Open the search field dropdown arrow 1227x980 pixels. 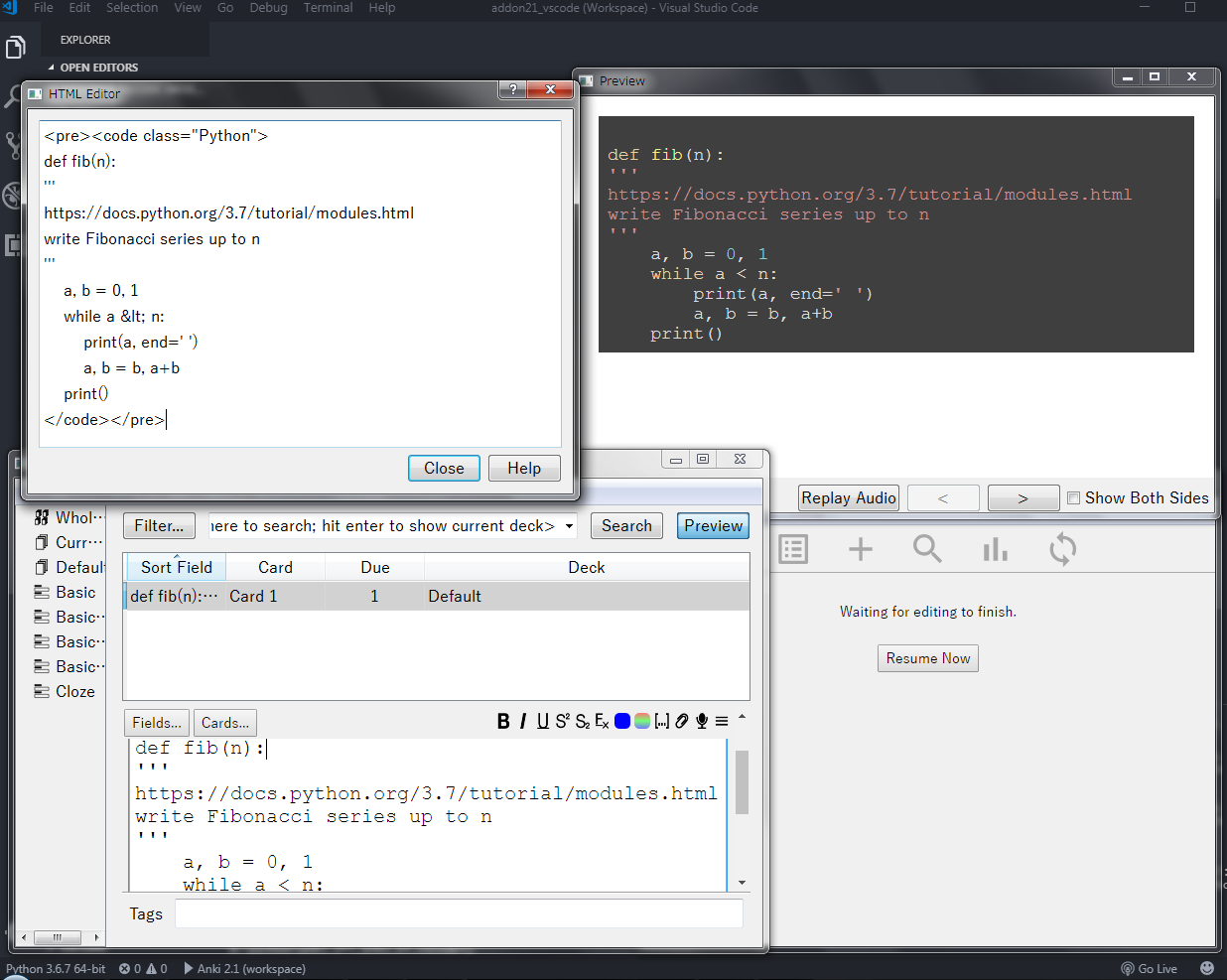pyautogui.click(x=570, y=526)
